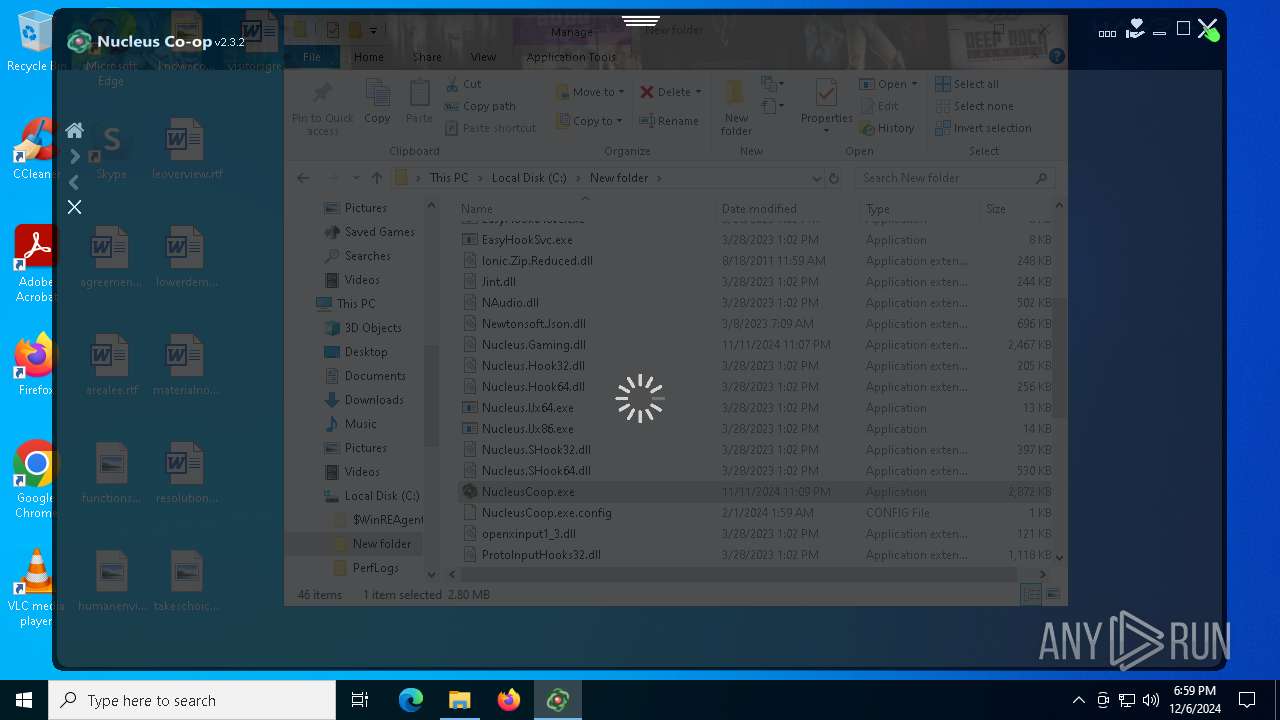Close the Nucleus Co-op window

pos(1207,29)
